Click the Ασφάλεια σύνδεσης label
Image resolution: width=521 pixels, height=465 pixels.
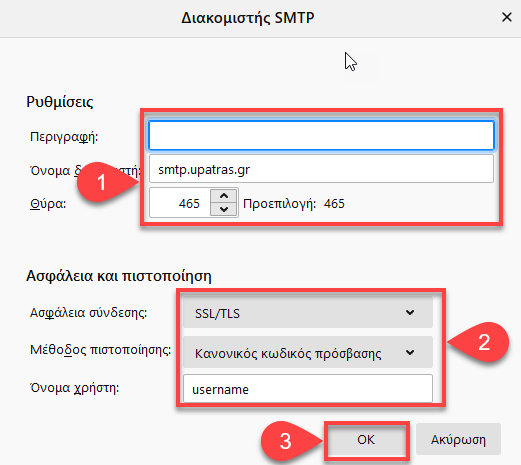[88, 313]
